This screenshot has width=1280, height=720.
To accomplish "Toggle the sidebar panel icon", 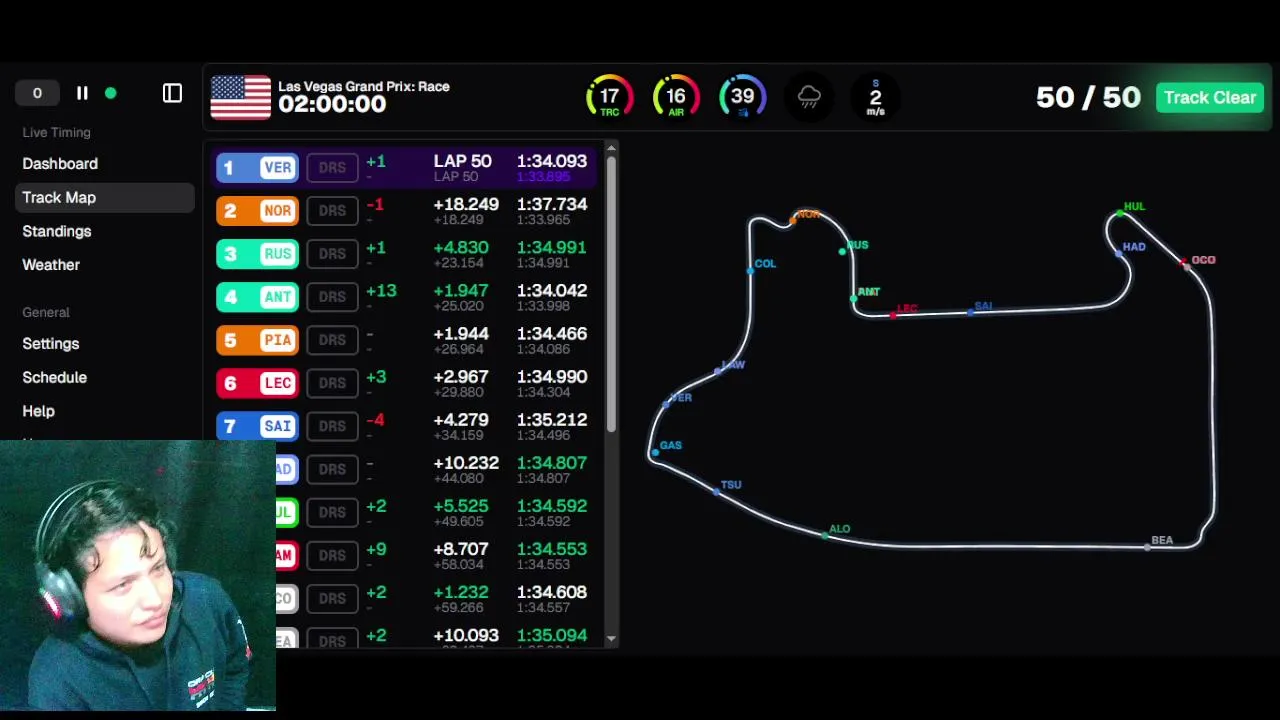I will point(172,93).
